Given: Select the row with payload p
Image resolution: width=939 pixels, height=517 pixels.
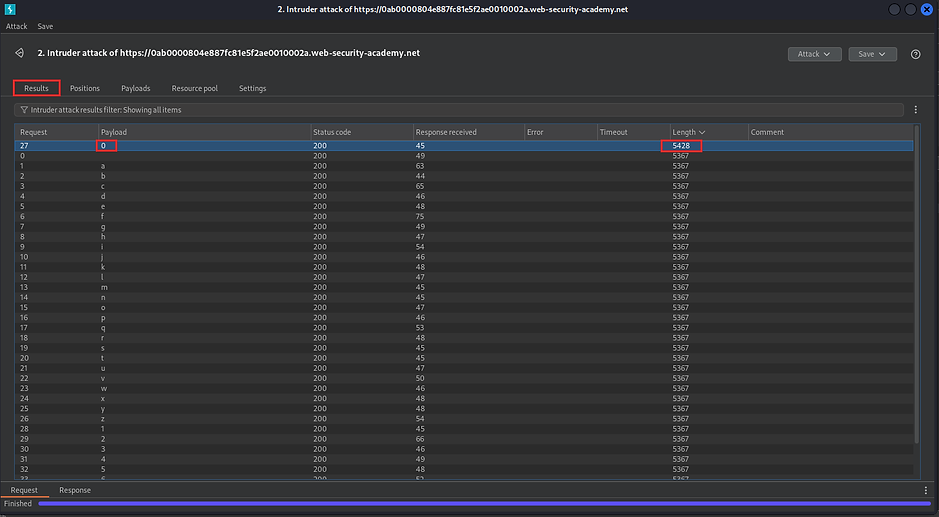Looking at the screenshot, I should point(464,318).
